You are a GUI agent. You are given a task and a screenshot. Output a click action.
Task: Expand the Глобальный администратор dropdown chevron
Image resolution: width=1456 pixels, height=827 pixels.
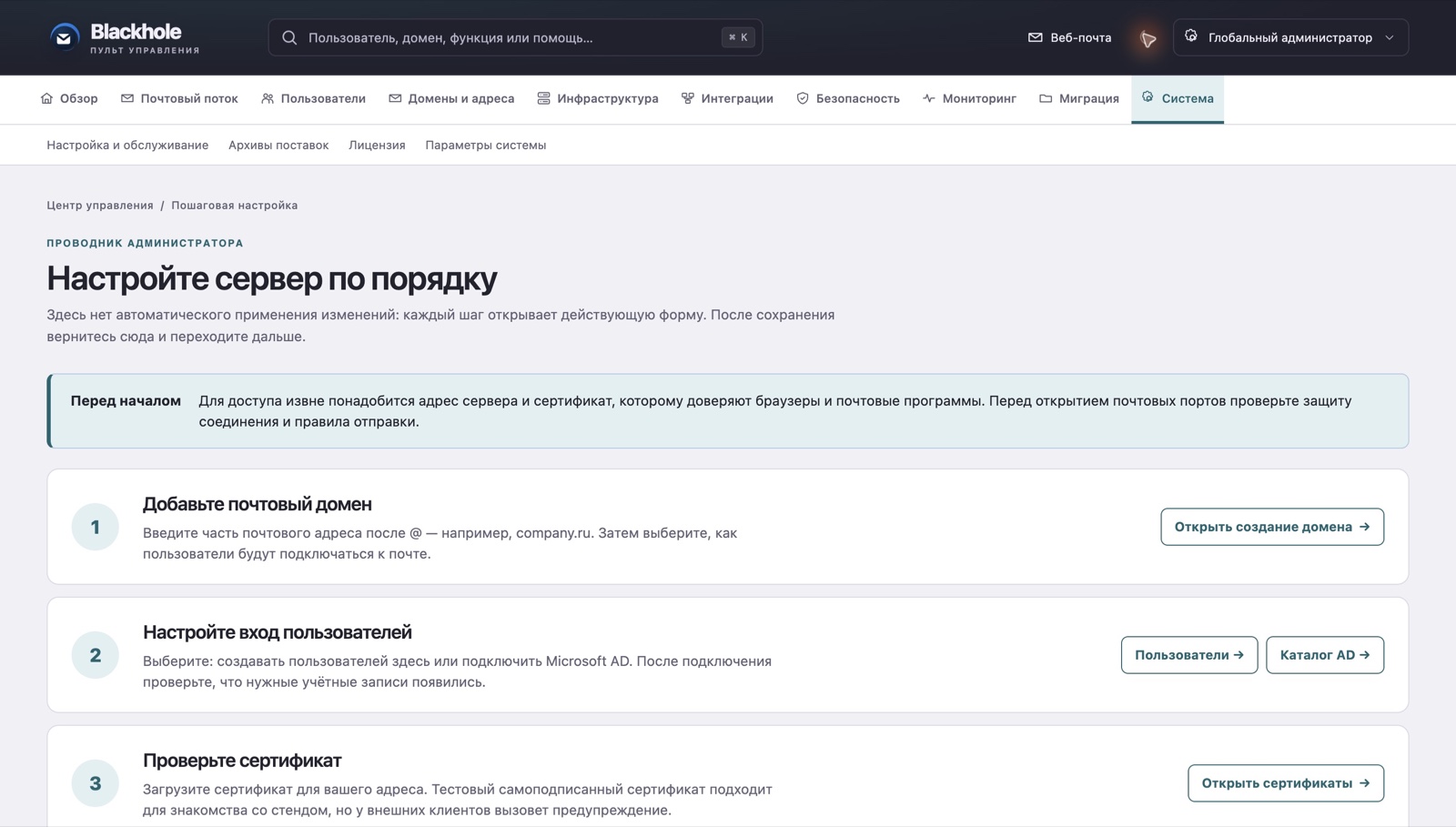[1390, 37]
